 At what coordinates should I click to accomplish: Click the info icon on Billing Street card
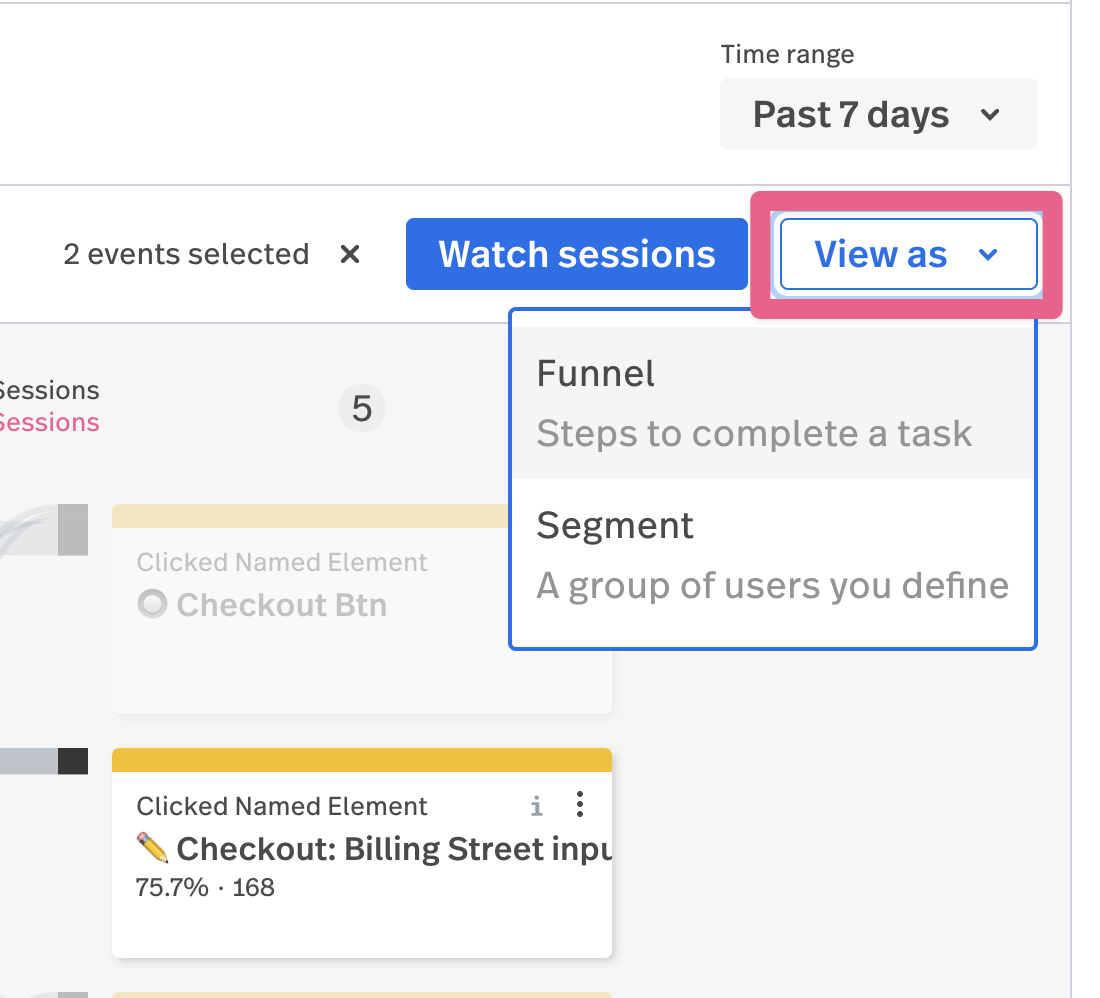click(x=537, y=806)
